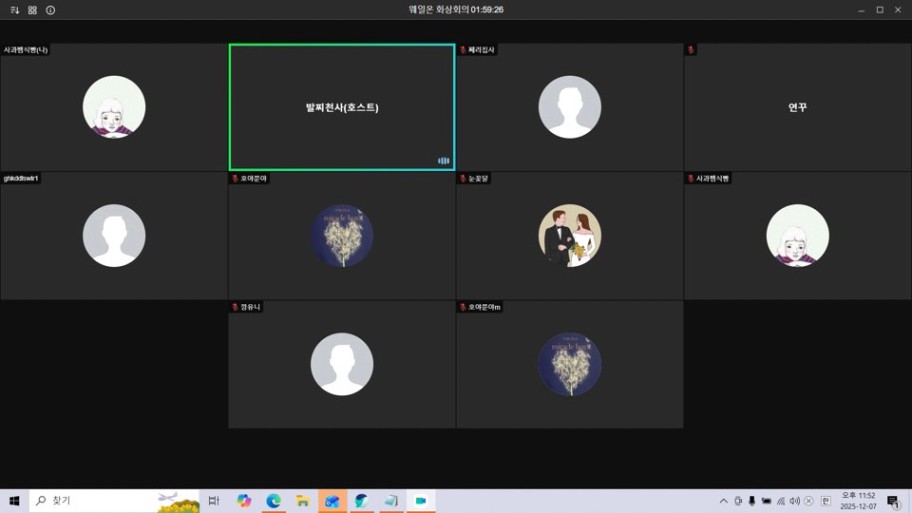Minimize the meeting window
This screenshot has width=912, height=513.
click(x=861, y=10)
